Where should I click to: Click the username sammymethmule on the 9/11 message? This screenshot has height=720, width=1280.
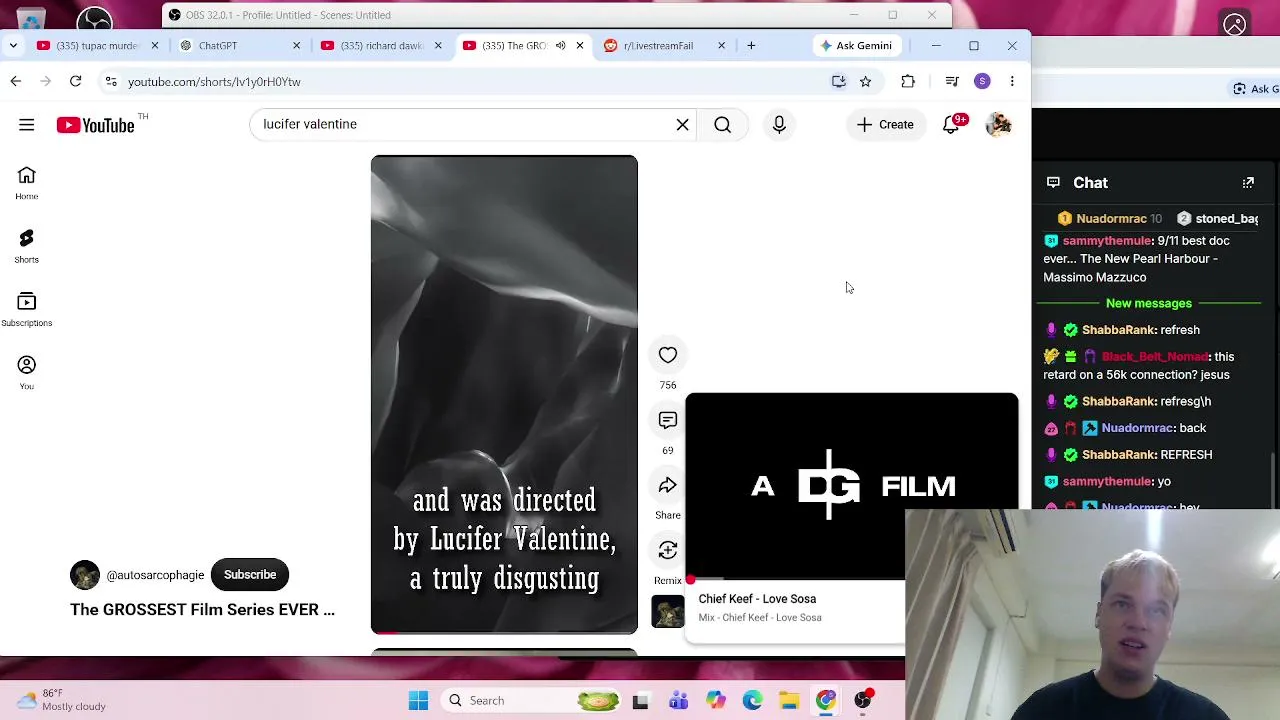point(1107,241)
